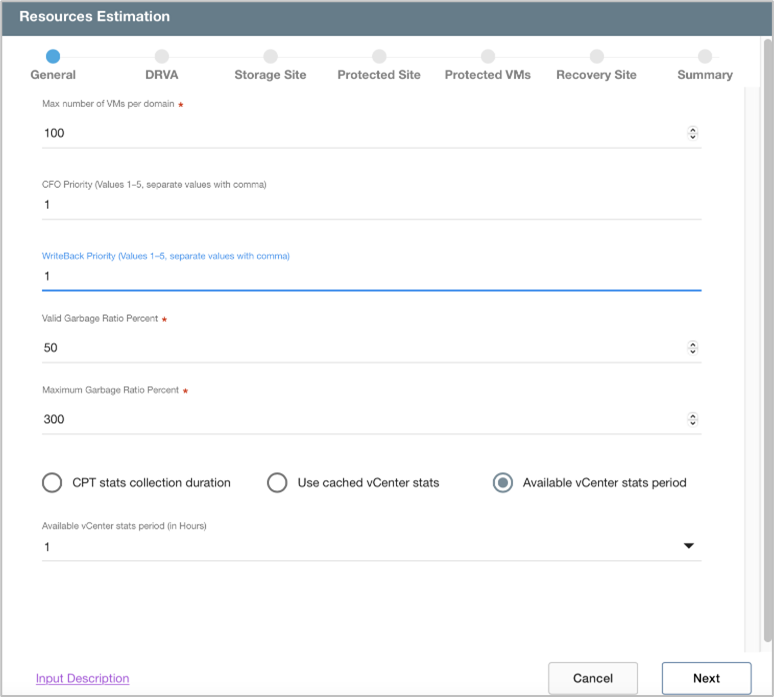Screen dimensions: 774x697
Task: Click into the WriteBack Priority field
Action: 370,276
